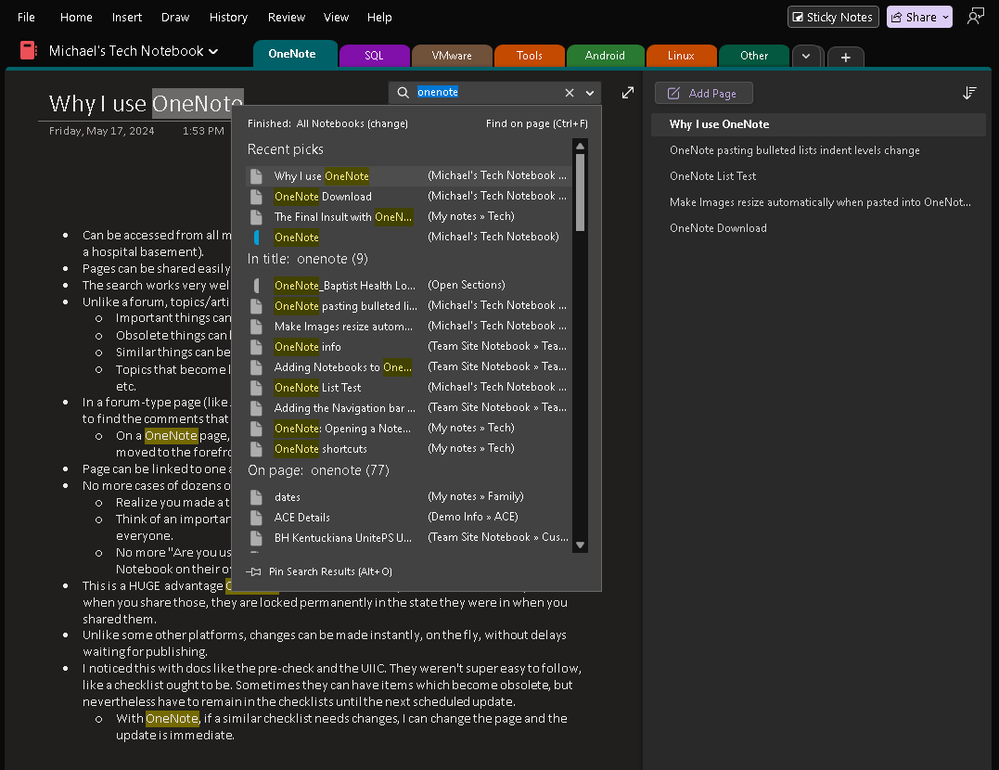Click the page icon next to 'ACE Details'
The image size is (999, 770).
(256, 517)
